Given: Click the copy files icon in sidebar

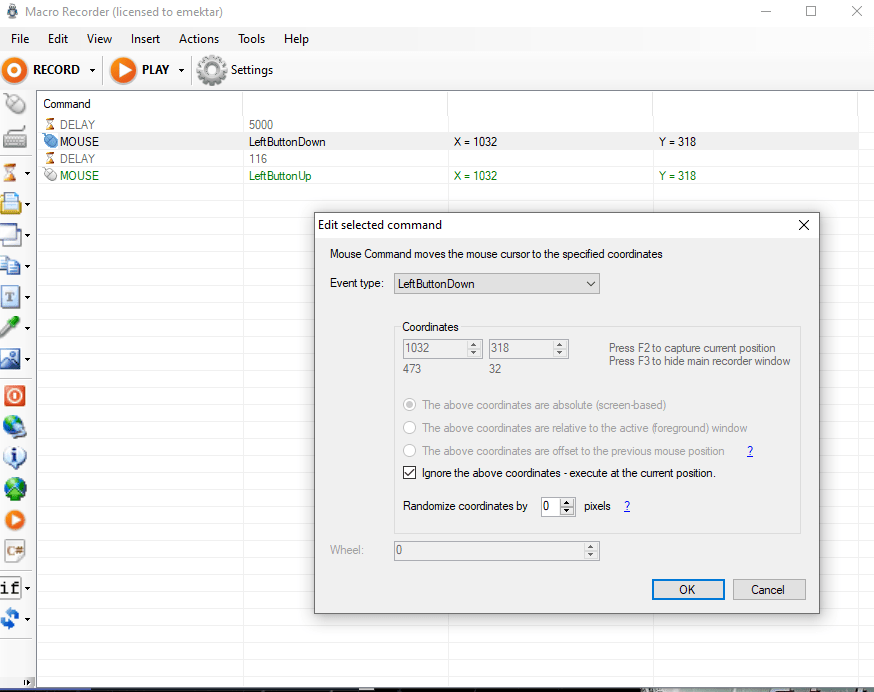Looking at the screenshot, I should [x=11, y=266].
